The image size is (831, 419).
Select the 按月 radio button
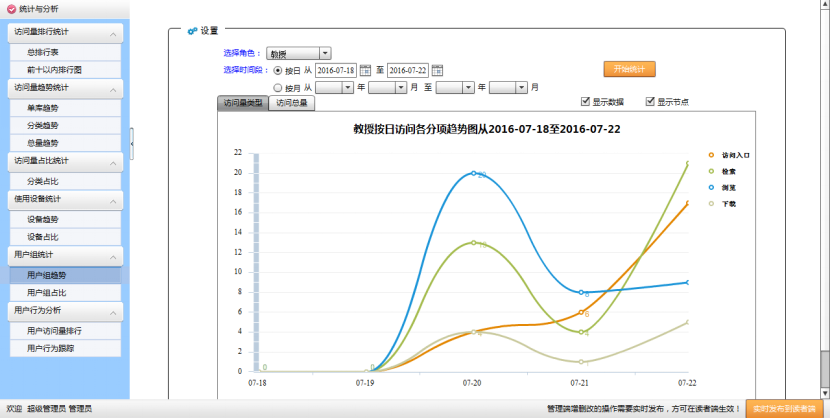click(x=278, y=88)
